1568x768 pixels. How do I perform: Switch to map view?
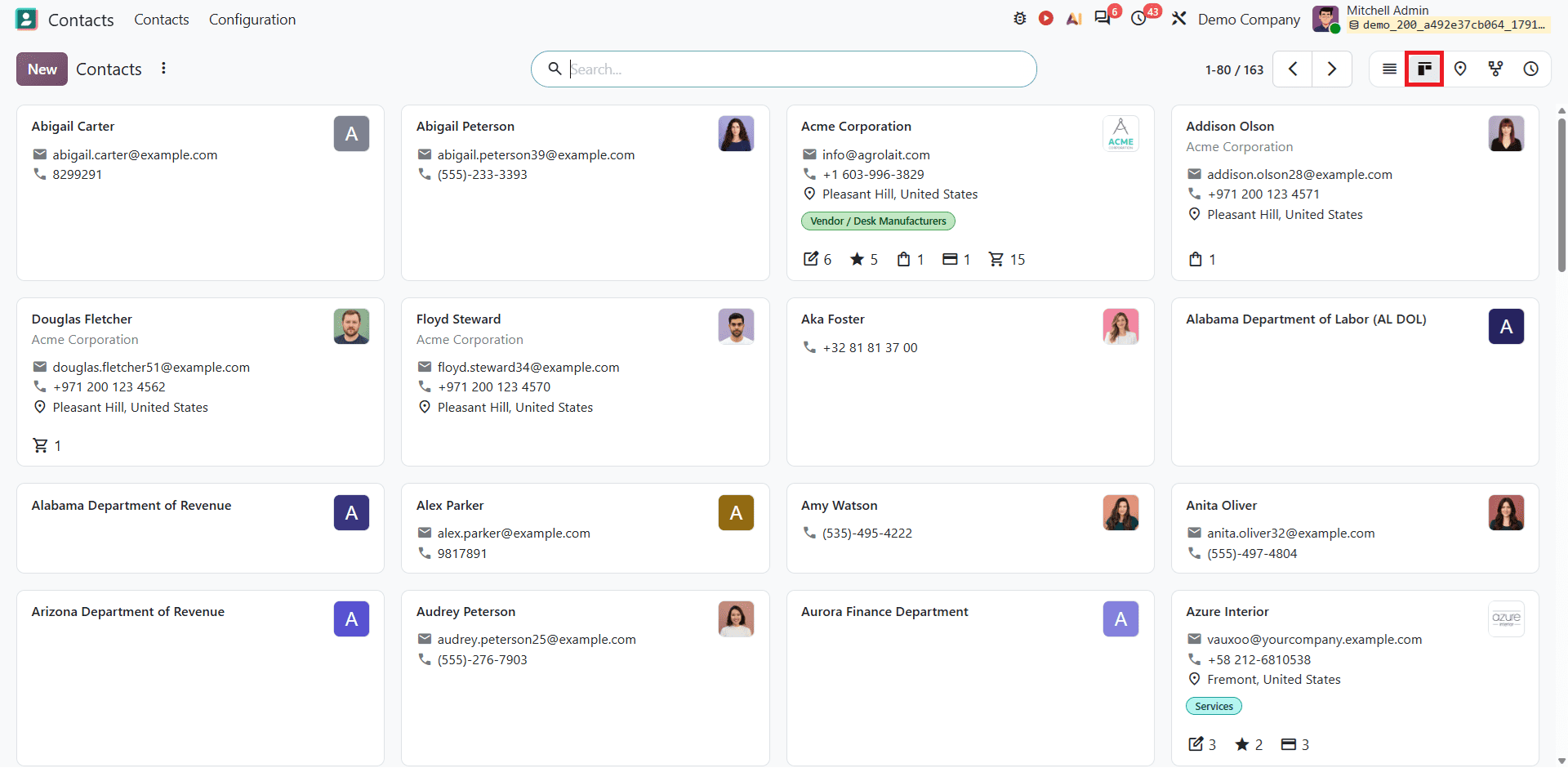(x=1460, y=69)
